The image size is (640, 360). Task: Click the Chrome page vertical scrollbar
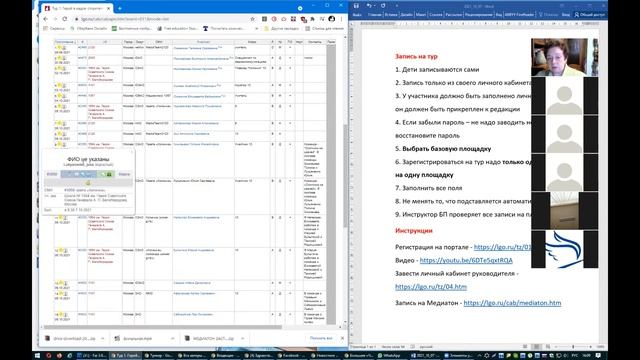(346, 176)
